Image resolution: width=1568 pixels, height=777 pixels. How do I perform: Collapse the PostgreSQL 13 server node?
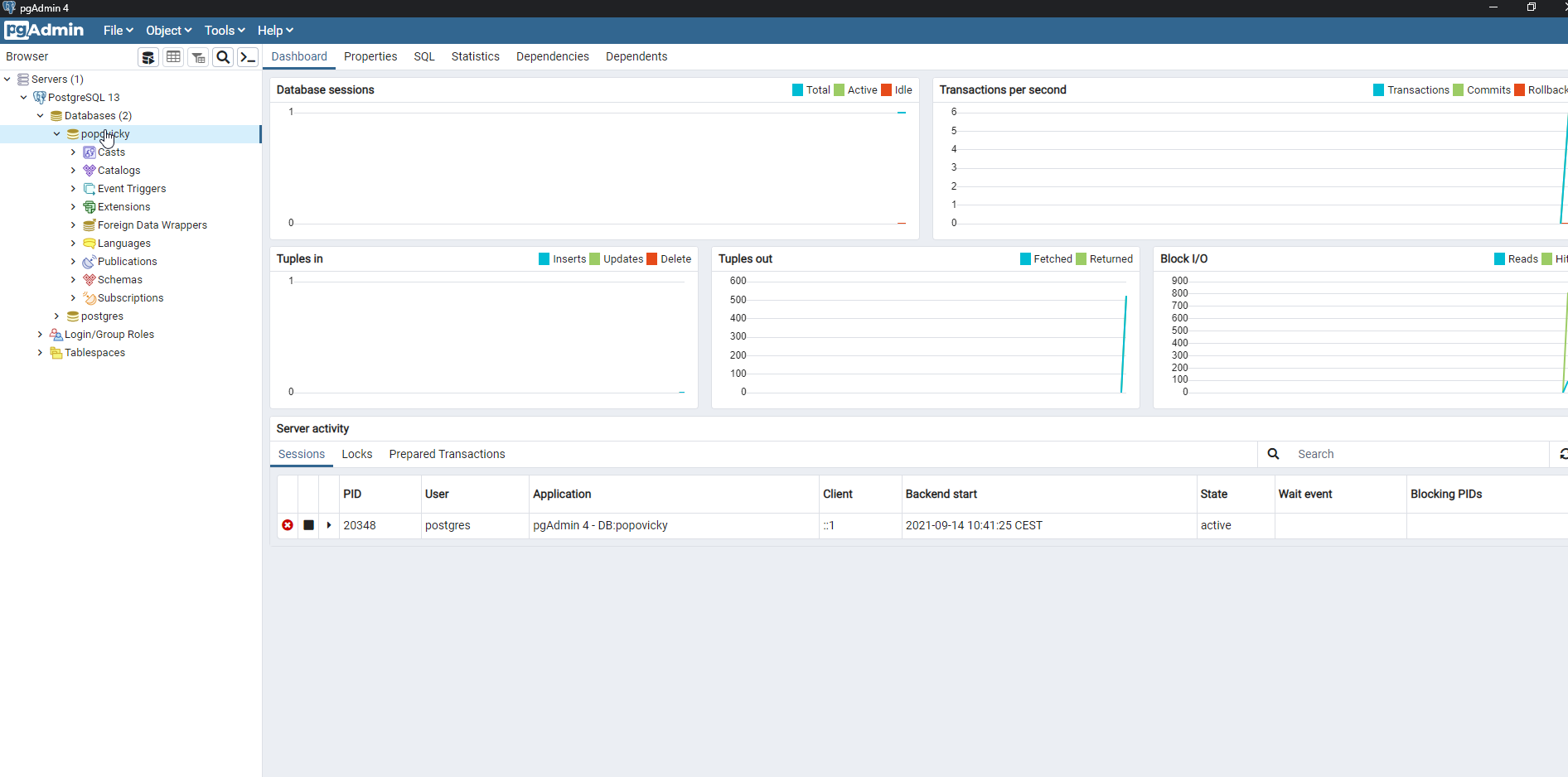(x=24, y=98)
